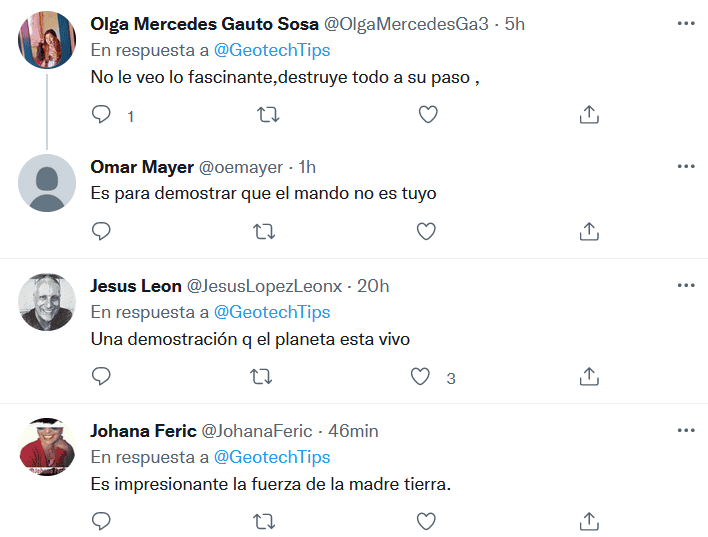Retweet Olga Mercedes Gauto Sosa's tweet
Viewport: 708px width, 537px height.
coord(267,116)
